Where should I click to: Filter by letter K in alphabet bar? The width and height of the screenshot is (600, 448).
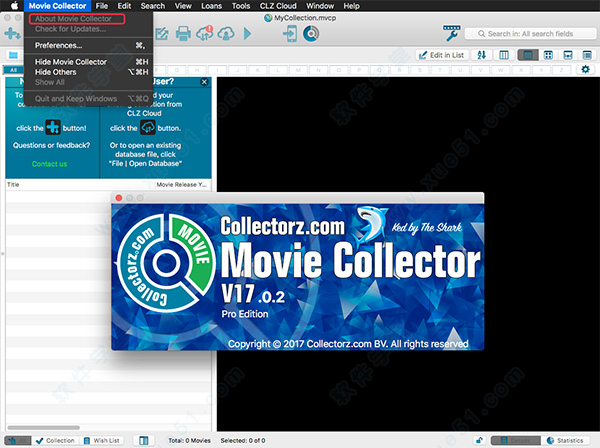coord(258,70)
